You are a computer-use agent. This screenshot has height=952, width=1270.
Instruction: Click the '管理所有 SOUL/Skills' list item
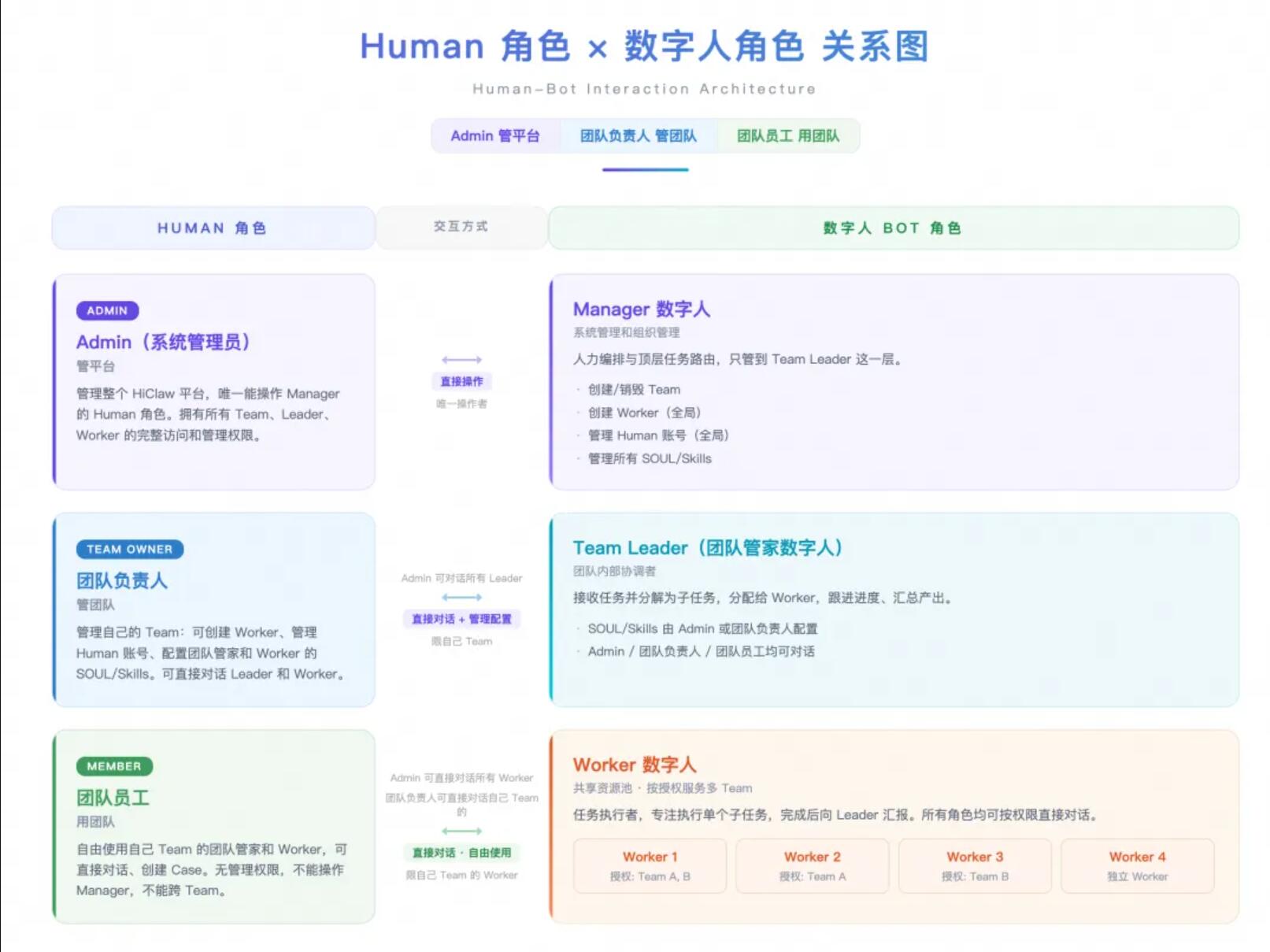650,458
